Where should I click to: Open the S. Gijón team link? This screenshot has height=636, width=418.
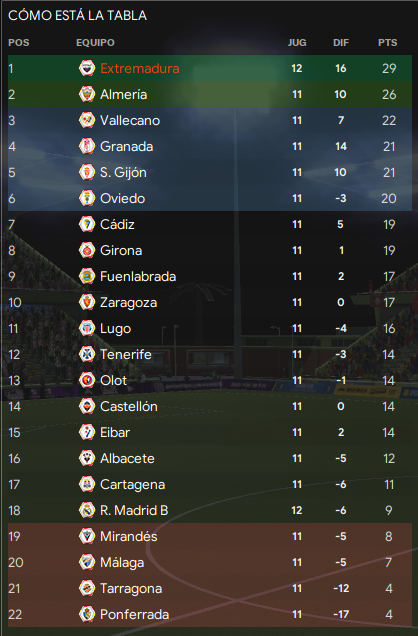tap(123, 172)
